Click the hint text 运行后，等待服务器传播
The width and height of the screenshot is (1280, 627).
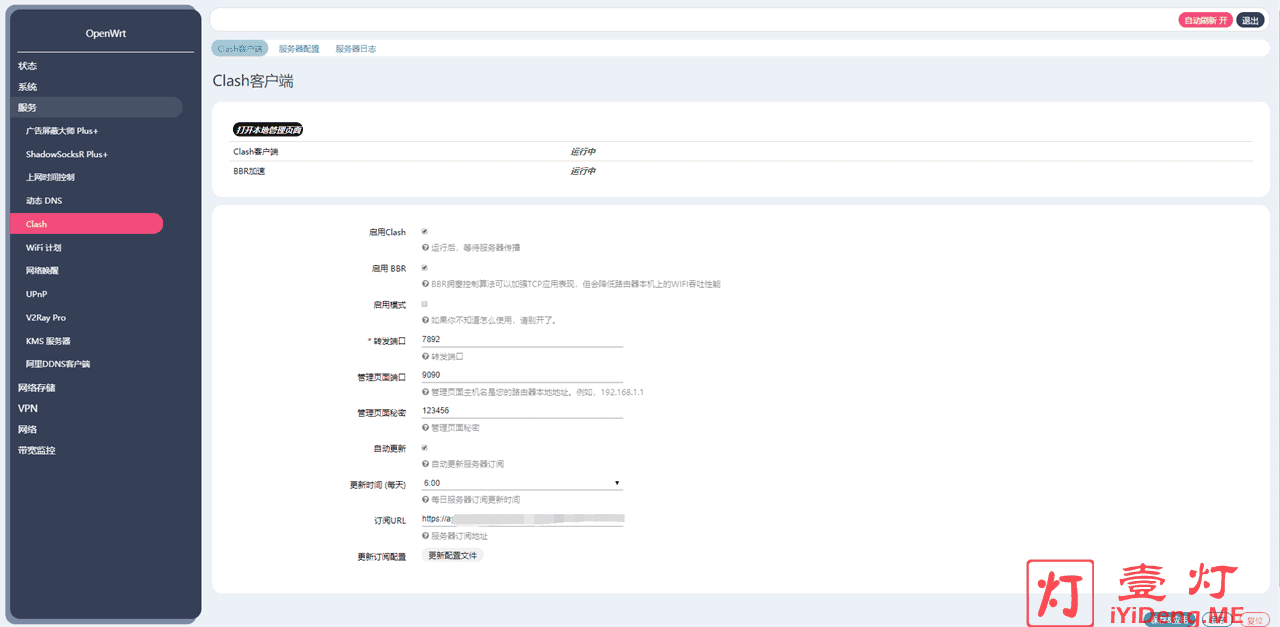click(x=475, y=248)
